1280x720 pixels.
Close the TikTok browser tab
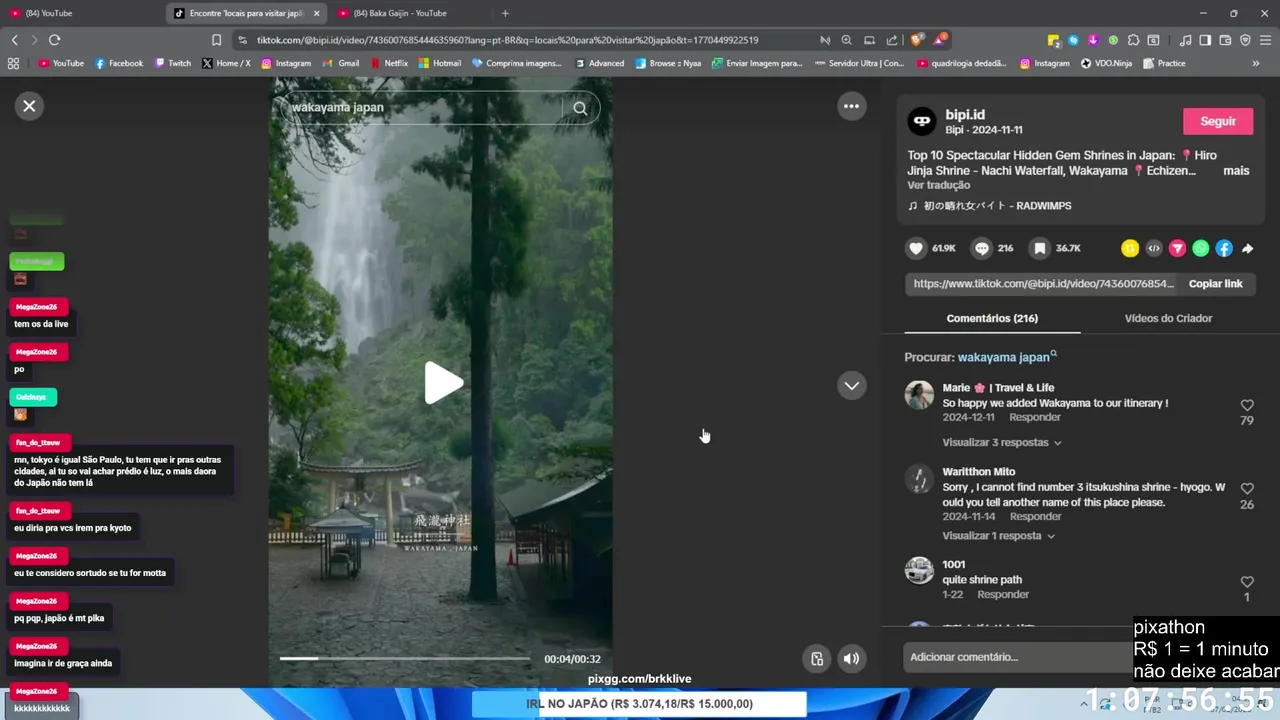317,13
